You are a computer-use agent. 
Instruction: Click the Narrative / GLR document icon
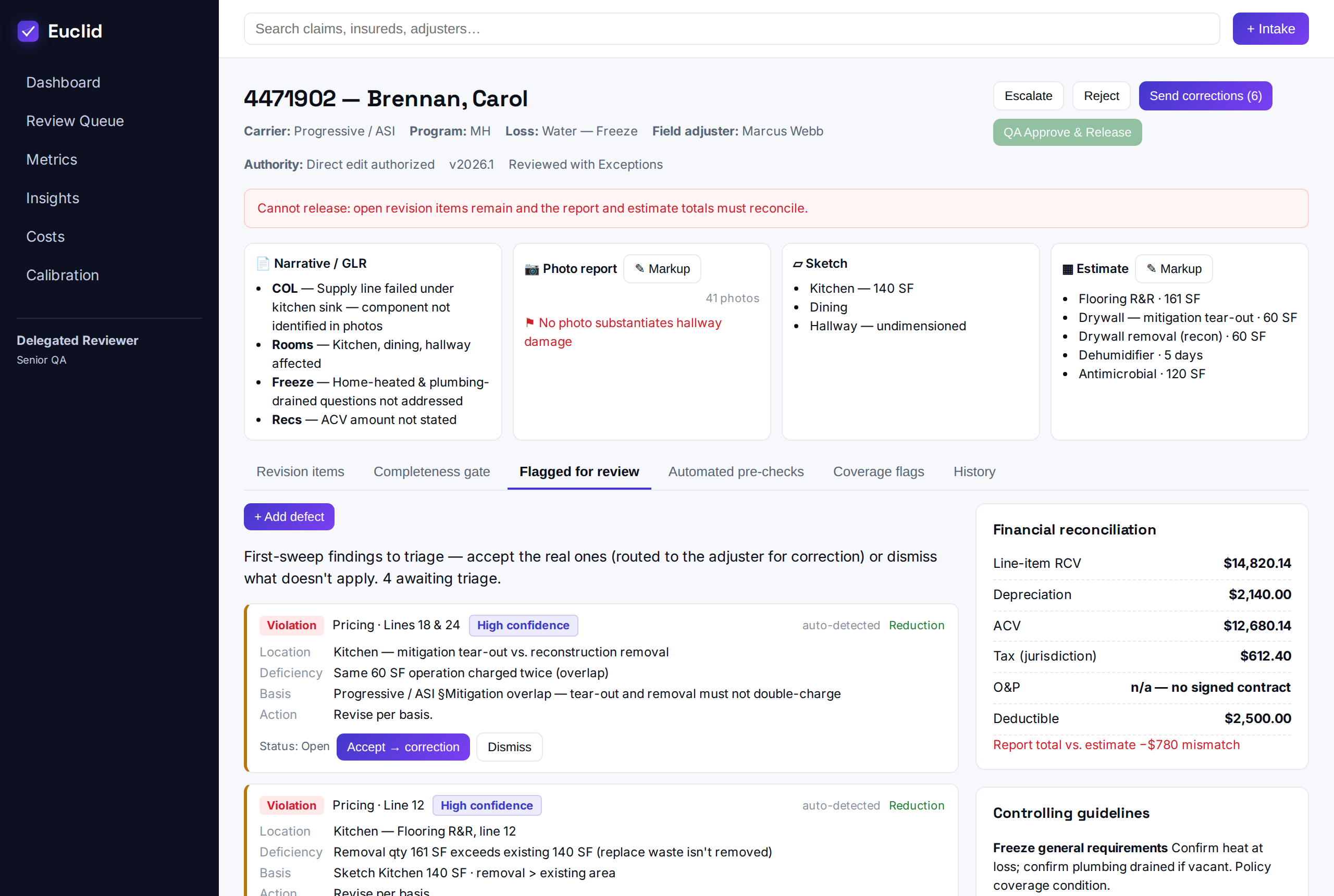click(263, 264)
